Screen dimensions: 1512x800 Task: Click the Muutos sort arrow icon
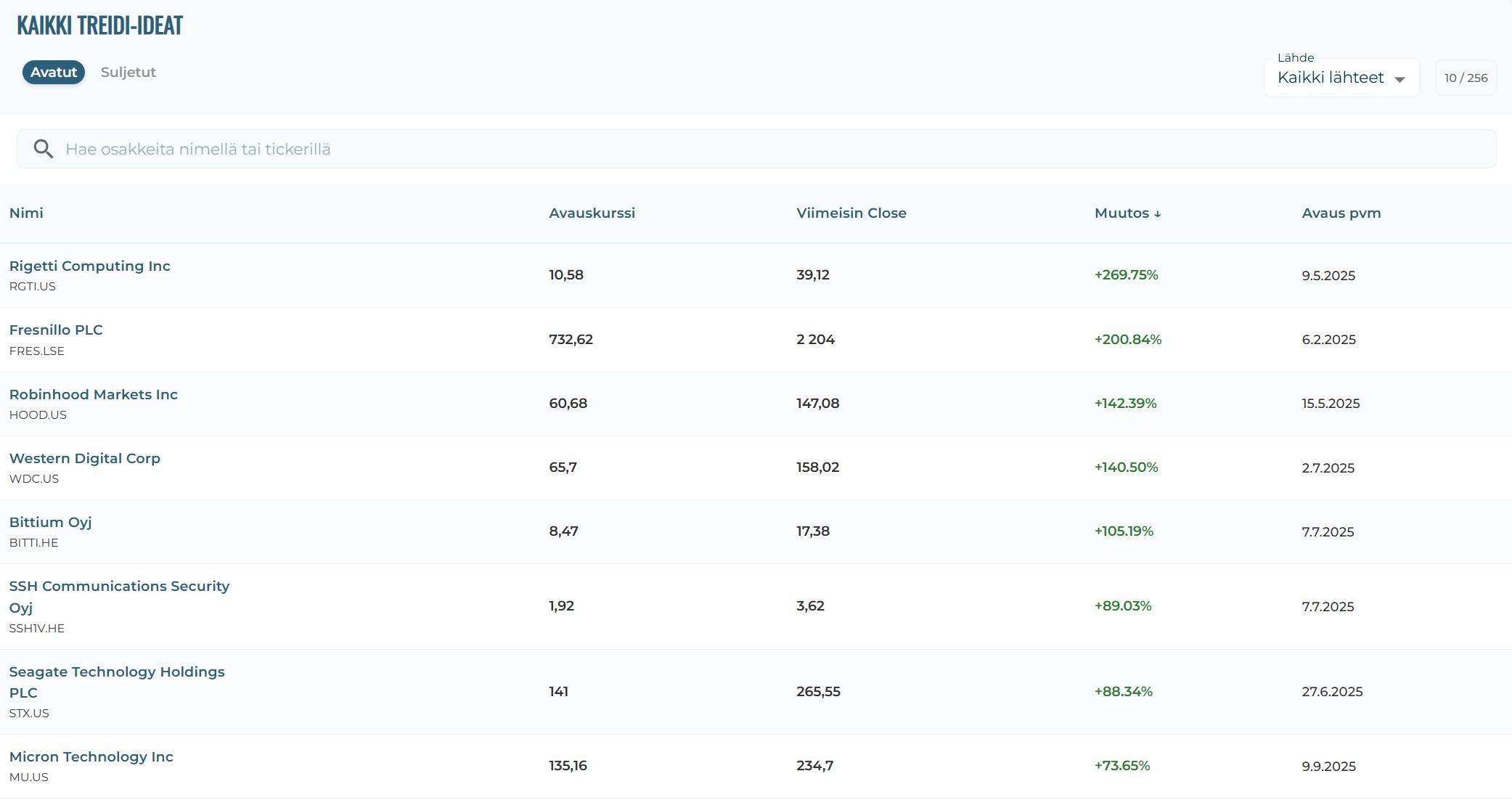[1158, 214]
